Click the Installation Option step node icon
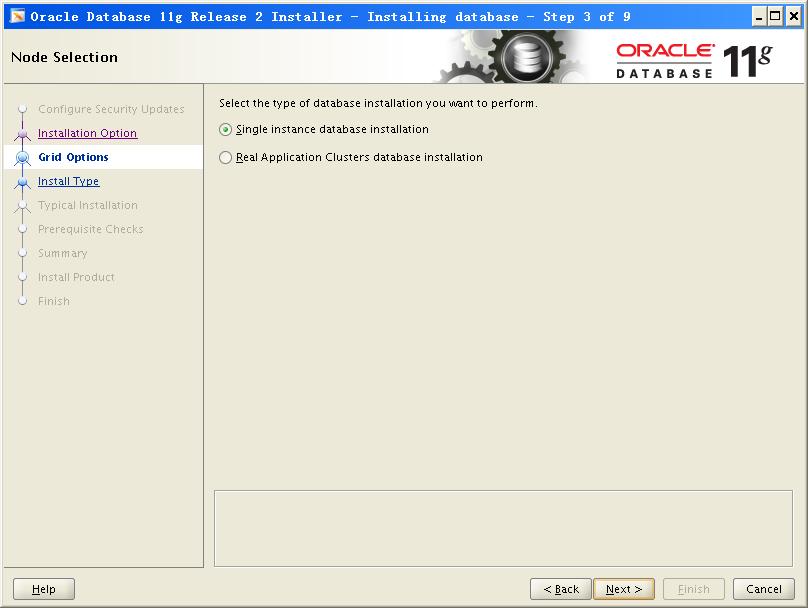This screenshot has height=608, width=808. point(22,134)
